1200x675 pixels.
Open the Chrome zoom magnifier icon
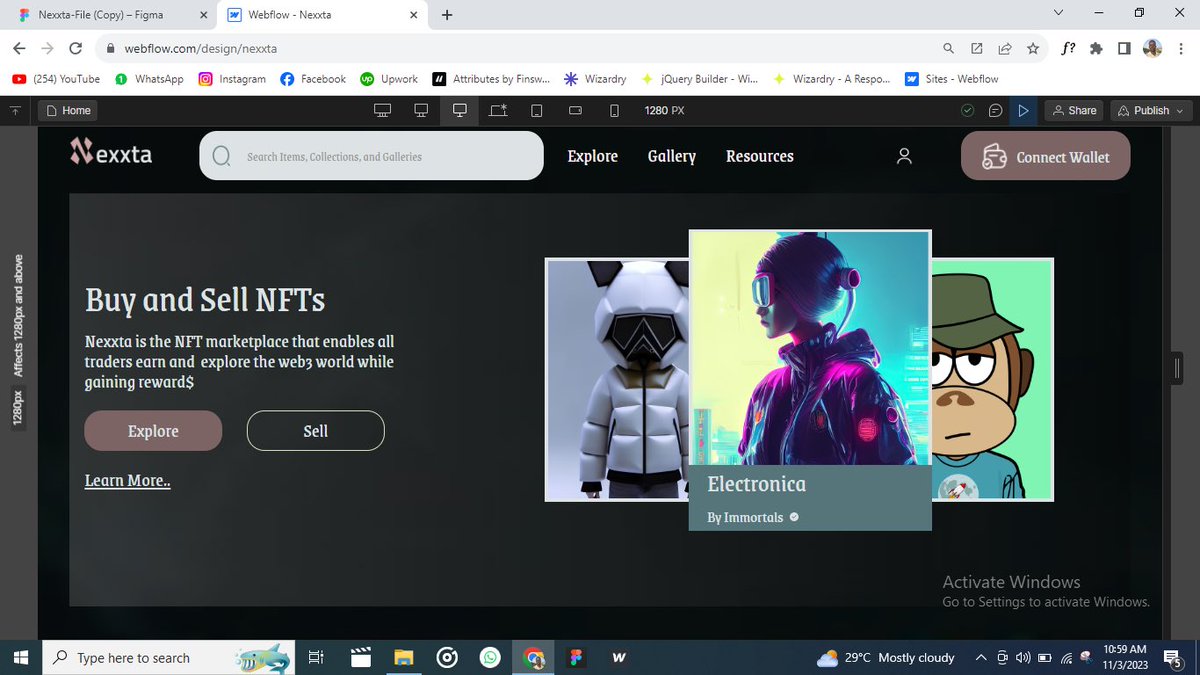(948, 48)
